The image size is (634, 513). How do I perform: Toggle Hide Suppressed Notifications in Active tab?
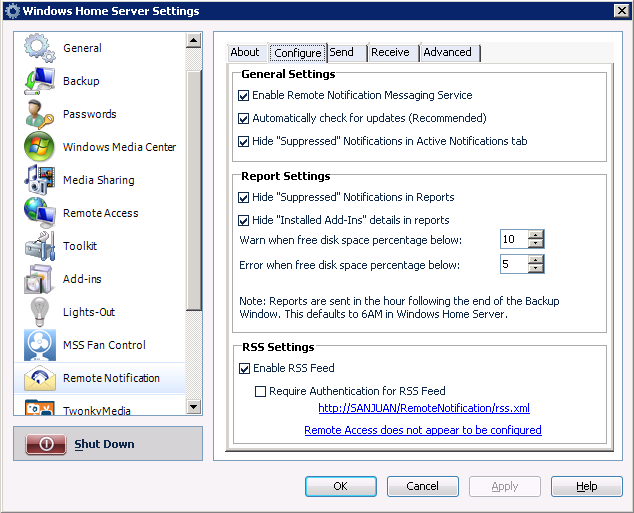pyautogui.click(x=243, y=141)
